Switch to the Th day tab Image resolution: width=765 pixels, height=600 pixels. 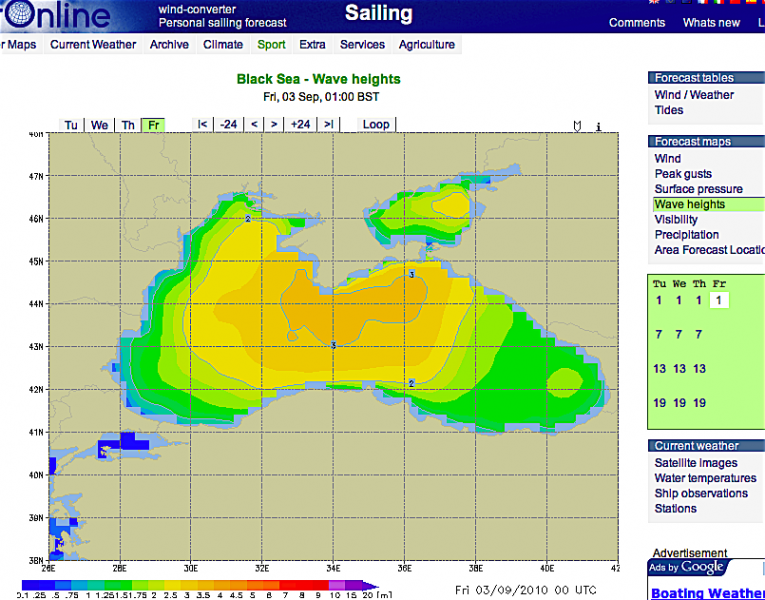[x=128, y=125]
